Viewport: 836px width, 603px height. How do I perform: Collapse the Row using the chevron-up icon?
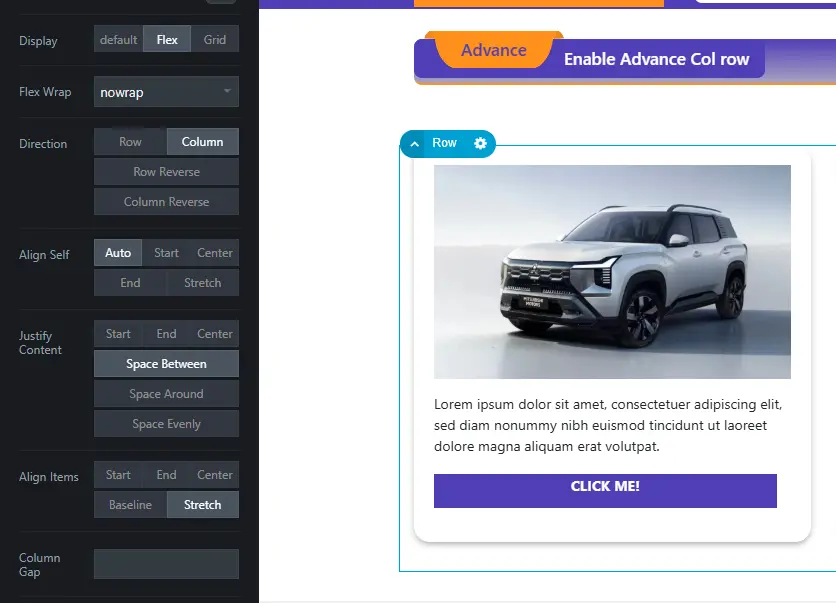414,144
